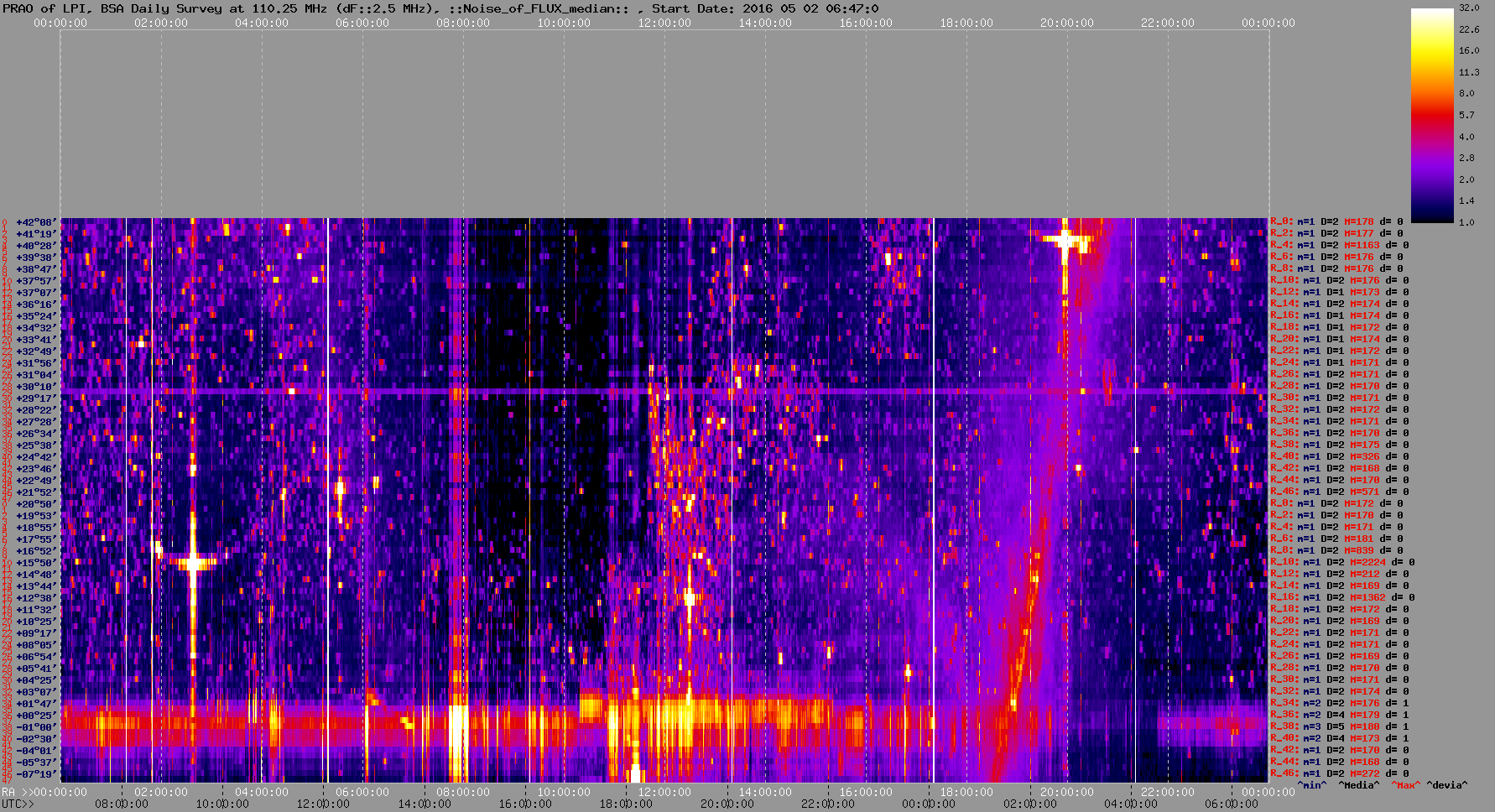Select the R_38 row with m=3 D=5

(1340, 727)
